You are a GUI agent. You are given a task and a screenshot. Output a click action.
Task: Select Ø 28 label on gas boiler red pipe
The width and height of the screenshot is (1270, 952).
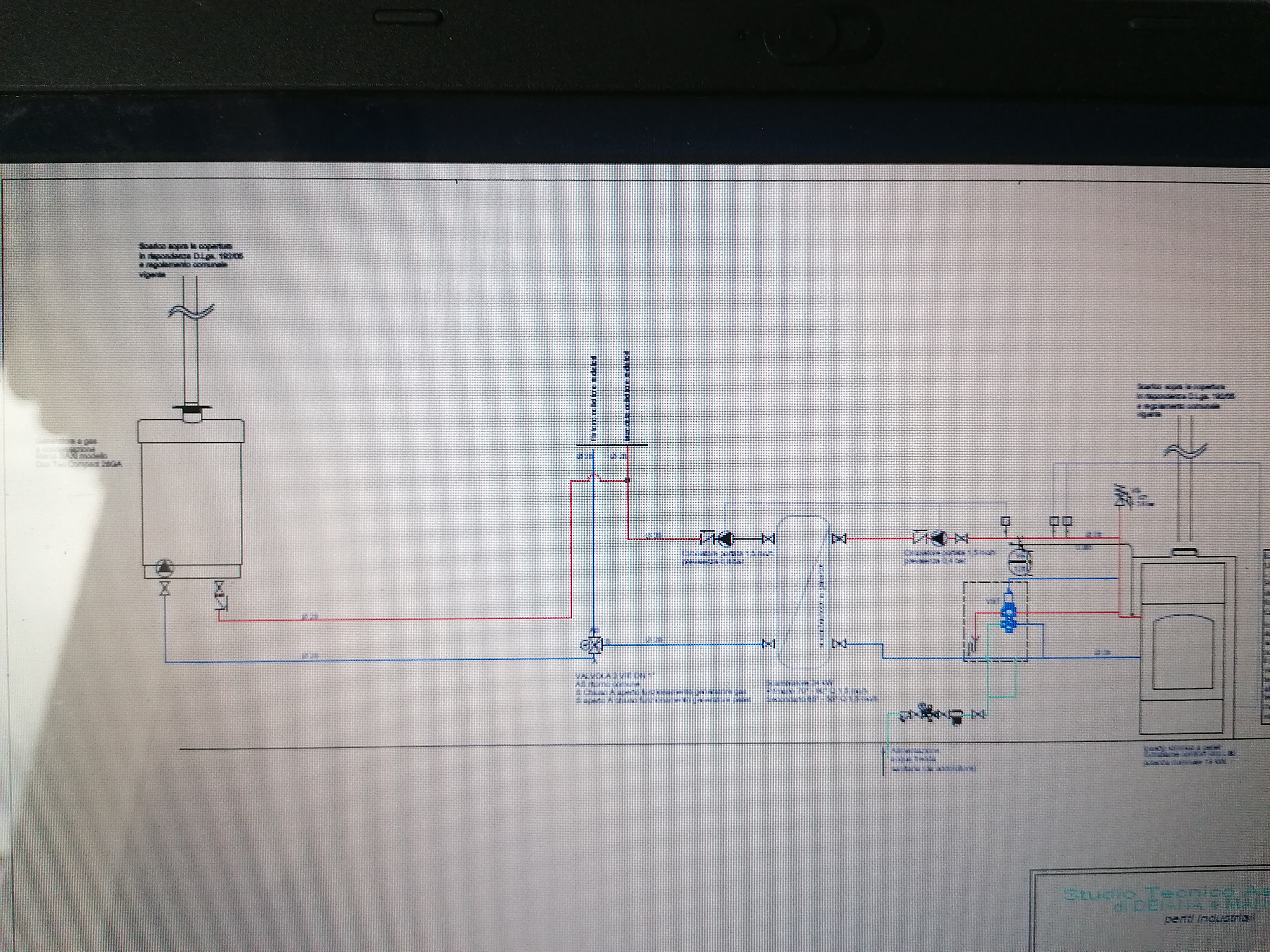[311, 617]
